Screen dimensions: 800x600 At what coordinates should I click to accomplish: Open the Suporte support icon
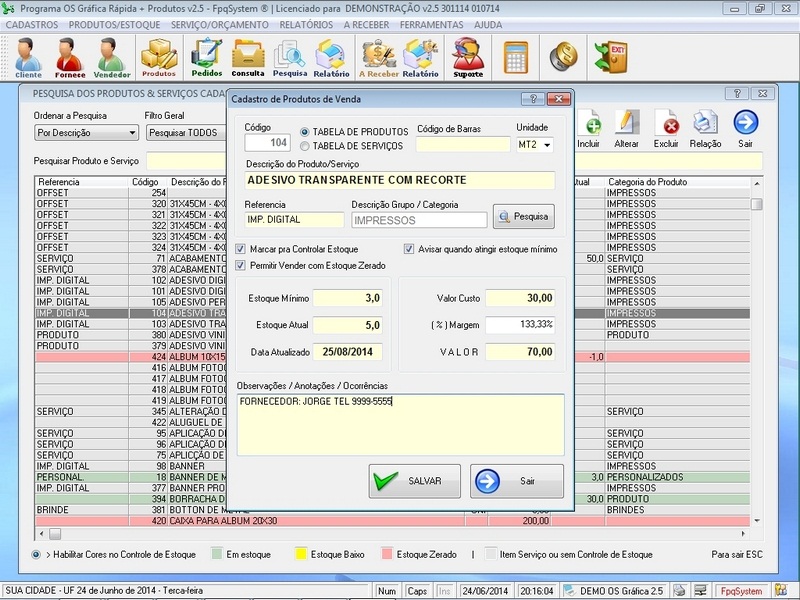[467, 58]
